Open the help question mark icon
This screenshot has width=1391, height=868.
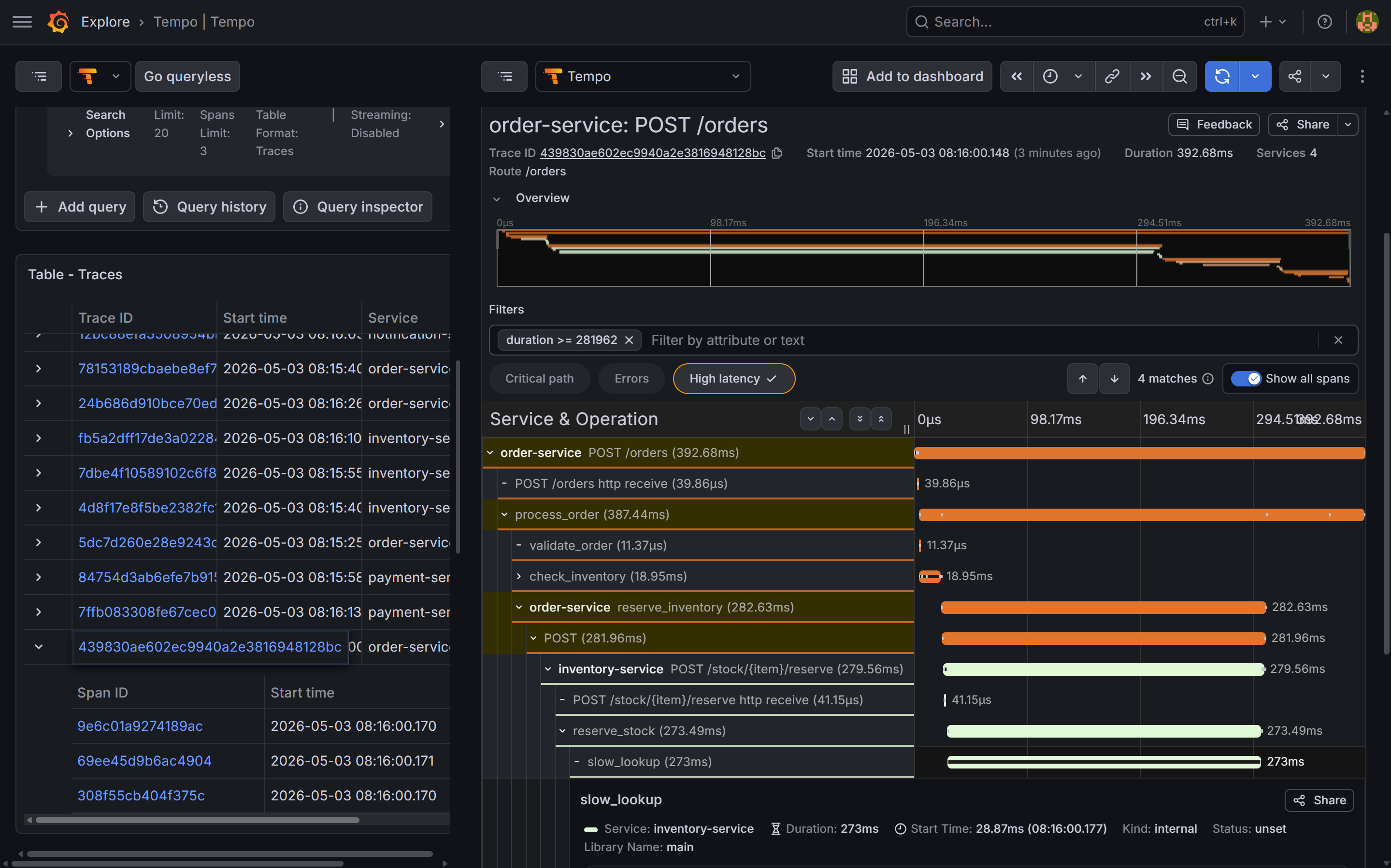[1324, 22]
